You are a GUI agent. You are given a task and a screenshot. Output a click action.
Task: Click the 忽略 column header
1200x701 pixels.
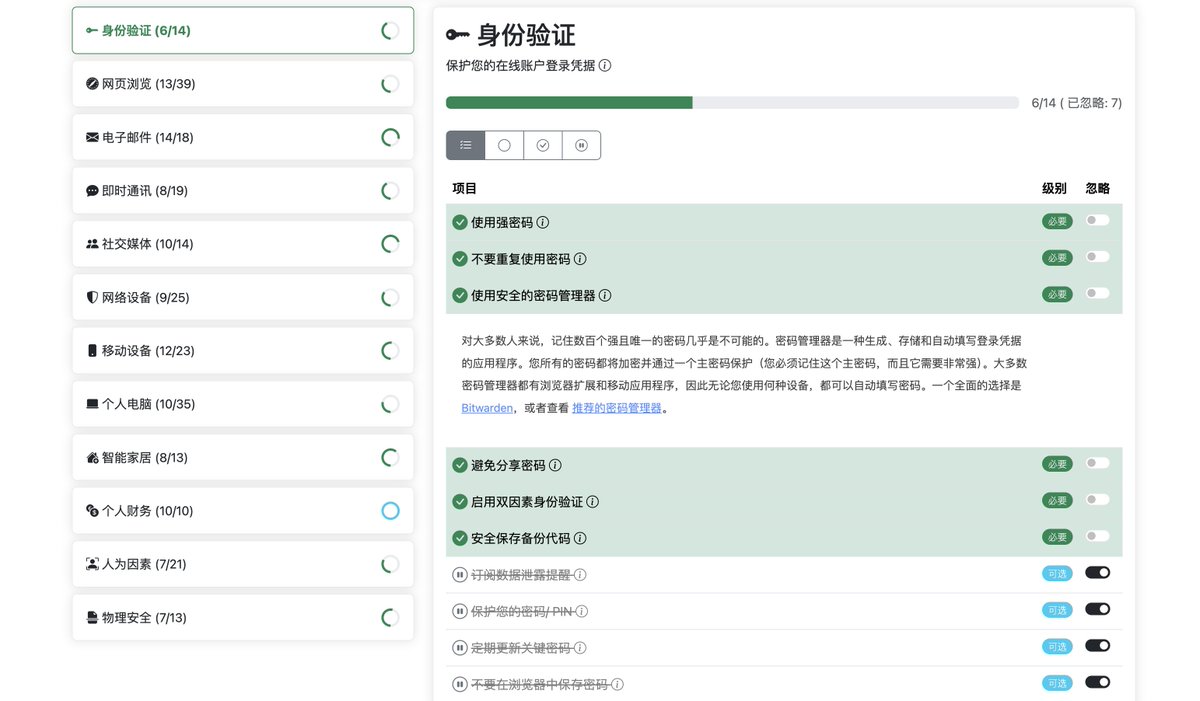(1098, 188)
